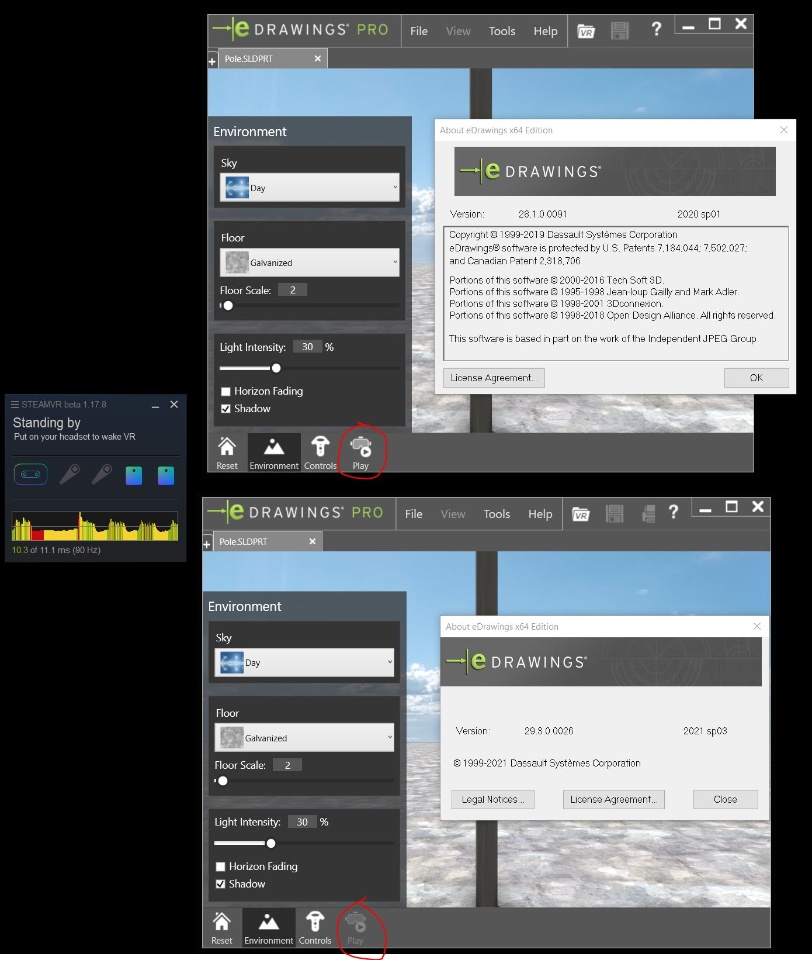Image resolution: width=812 pixels, height=960 pixels.
Task: Close Pole.SLDPRT tab in upper 2020 window
Action: click(317, 59)
